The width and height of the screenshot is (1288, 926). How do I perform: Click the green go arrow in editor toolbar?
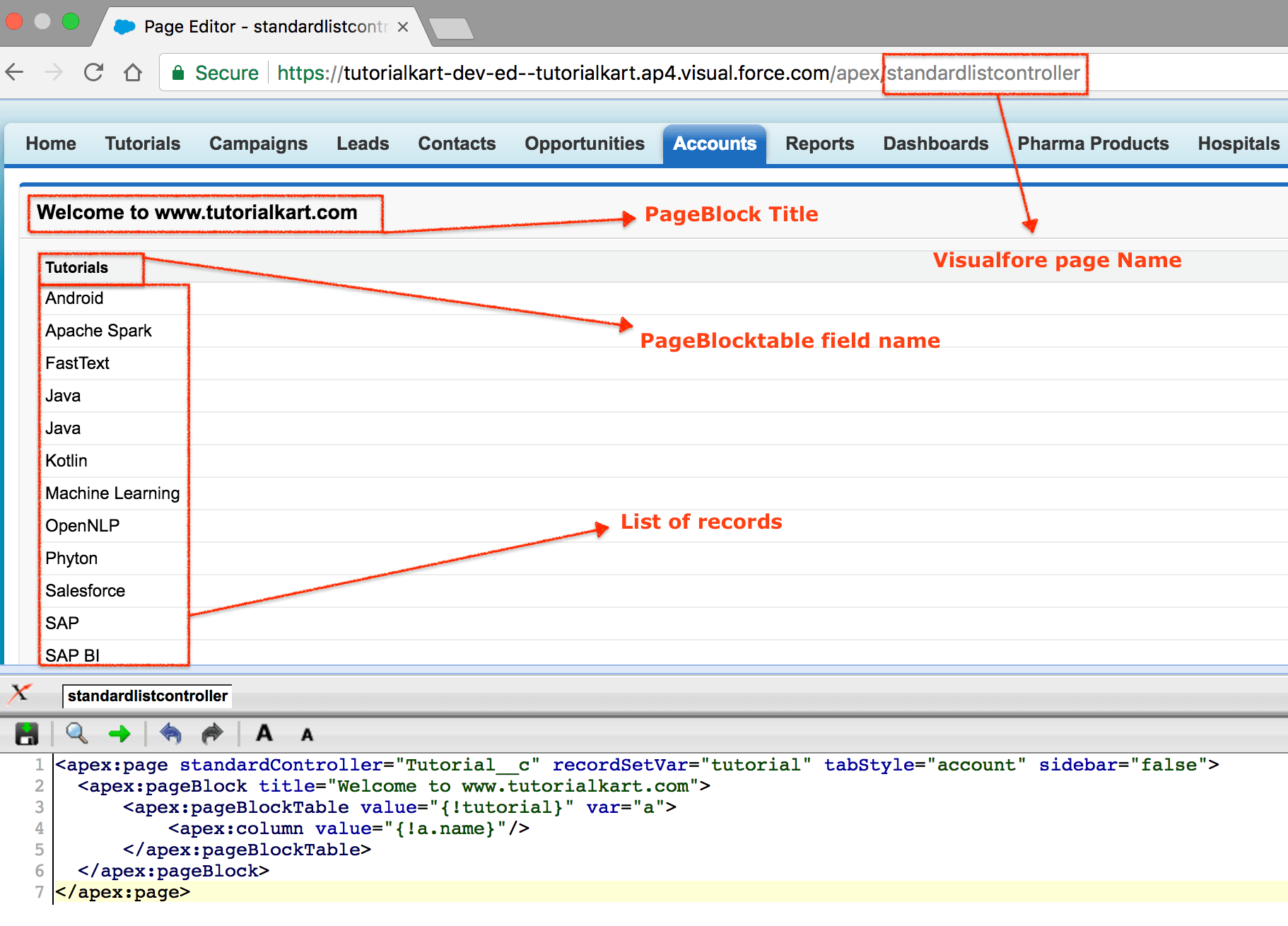point(120,734)
